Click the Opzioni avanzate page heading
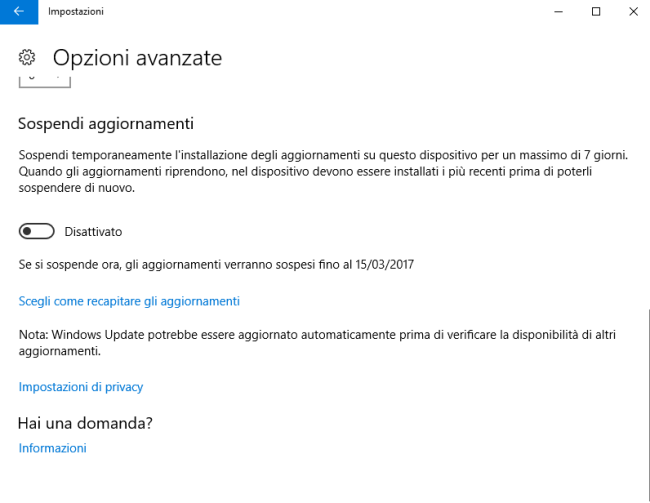Screen dimensions: 650x503 point(137,58)
